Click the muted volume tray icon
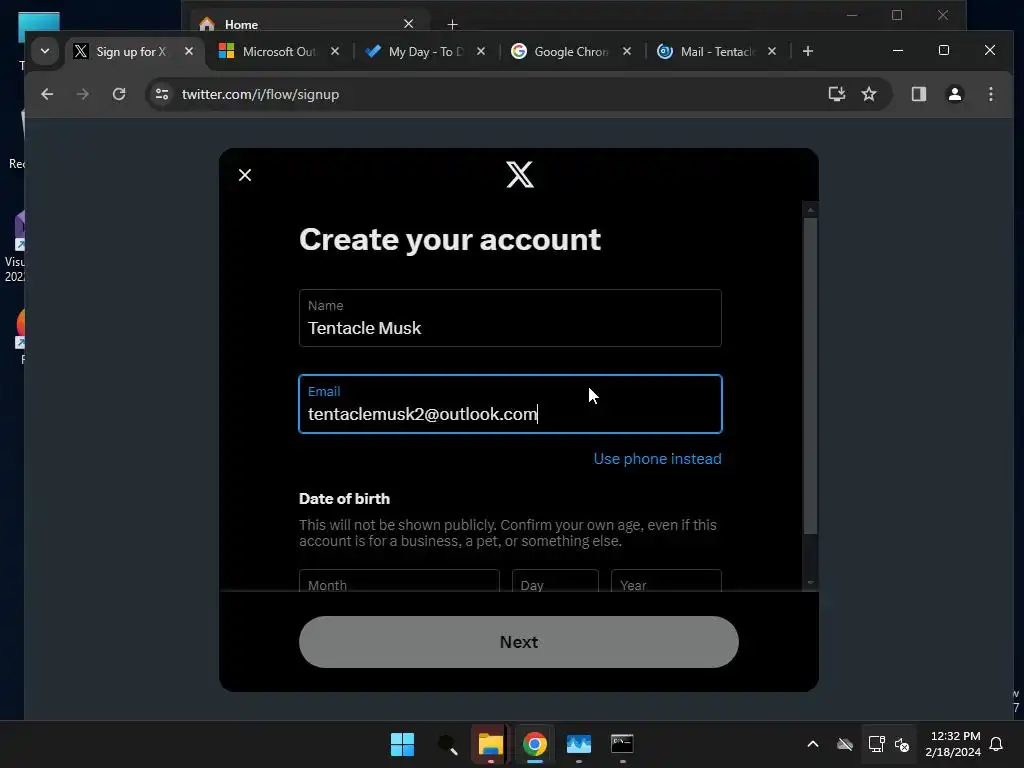Screen dimensions: 1024x768 [x=902, y=744]
